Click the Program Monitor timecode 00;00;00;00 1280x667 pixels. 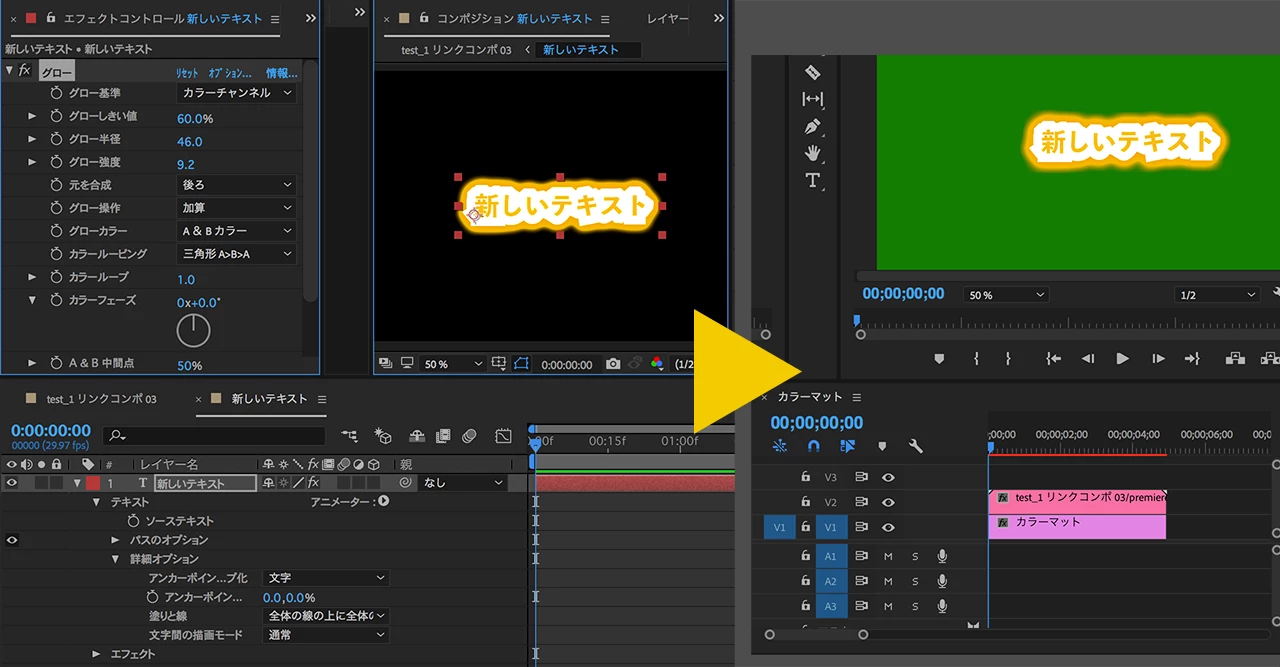point(903,294)
